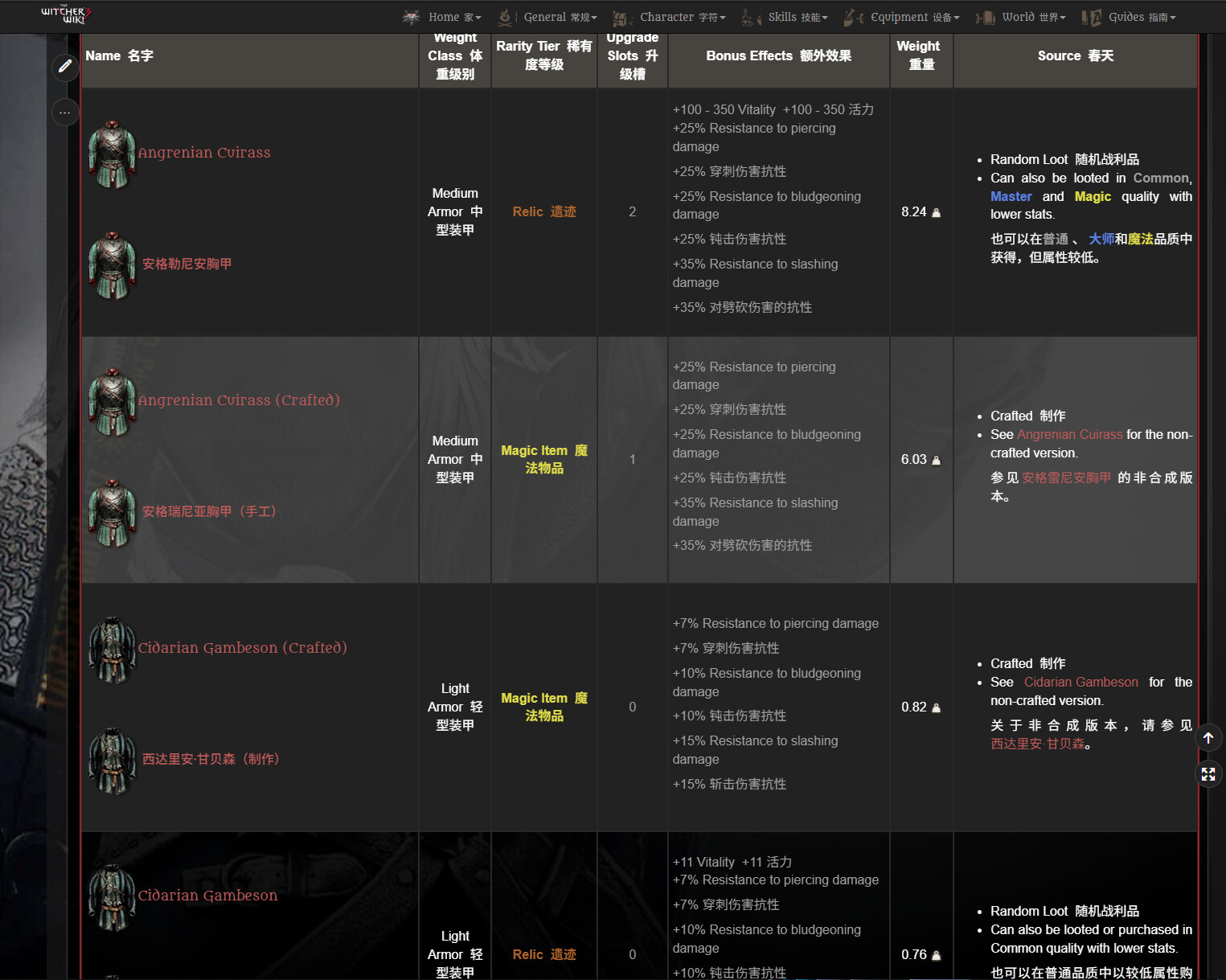1226x980 pixels.
Task: Click the armor image beside 安格瑞尼亚胸甲（手工）
Action: (112, 513)
